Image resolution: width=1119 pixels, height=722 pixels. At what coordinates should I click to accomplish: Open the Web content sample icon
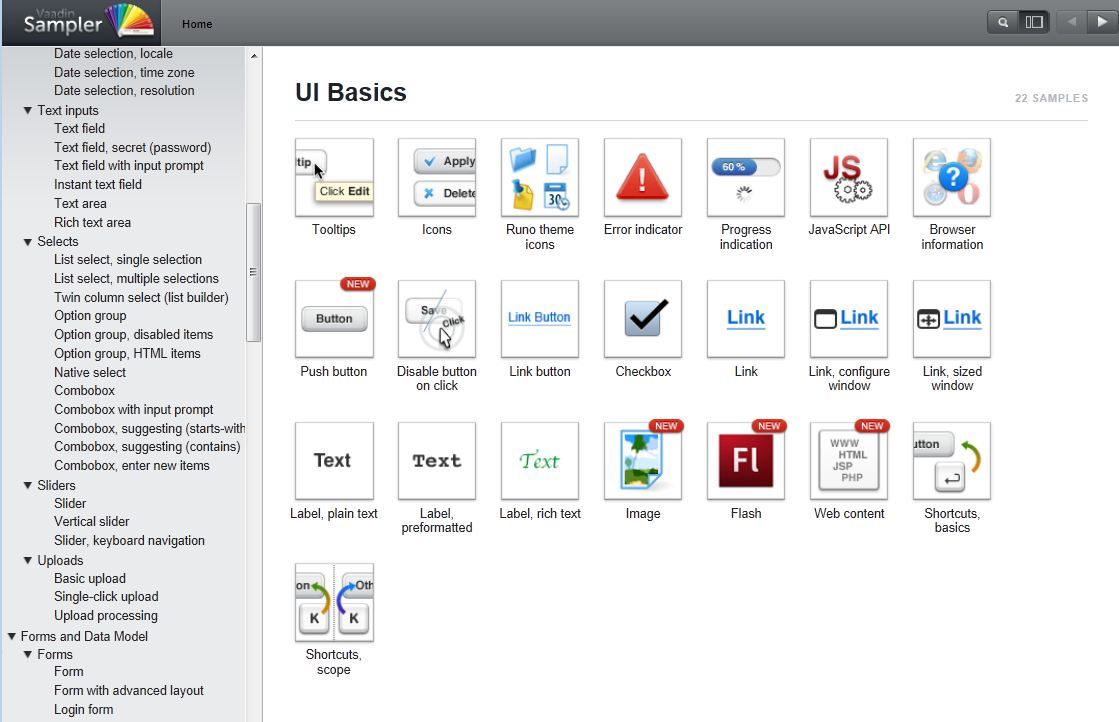pos(849,461)
